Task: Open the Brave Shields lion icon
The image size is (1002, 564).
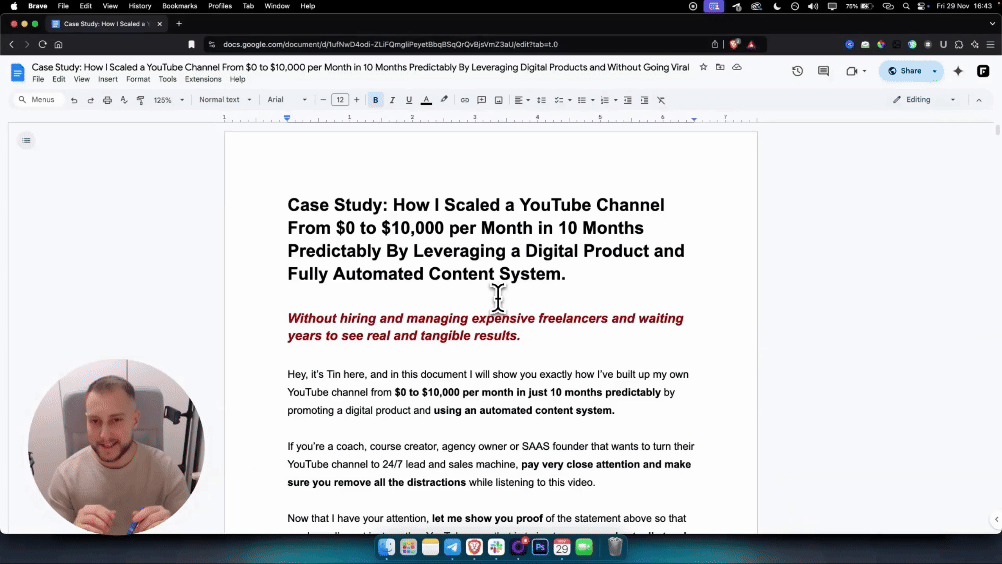Action: pos(734,44)
